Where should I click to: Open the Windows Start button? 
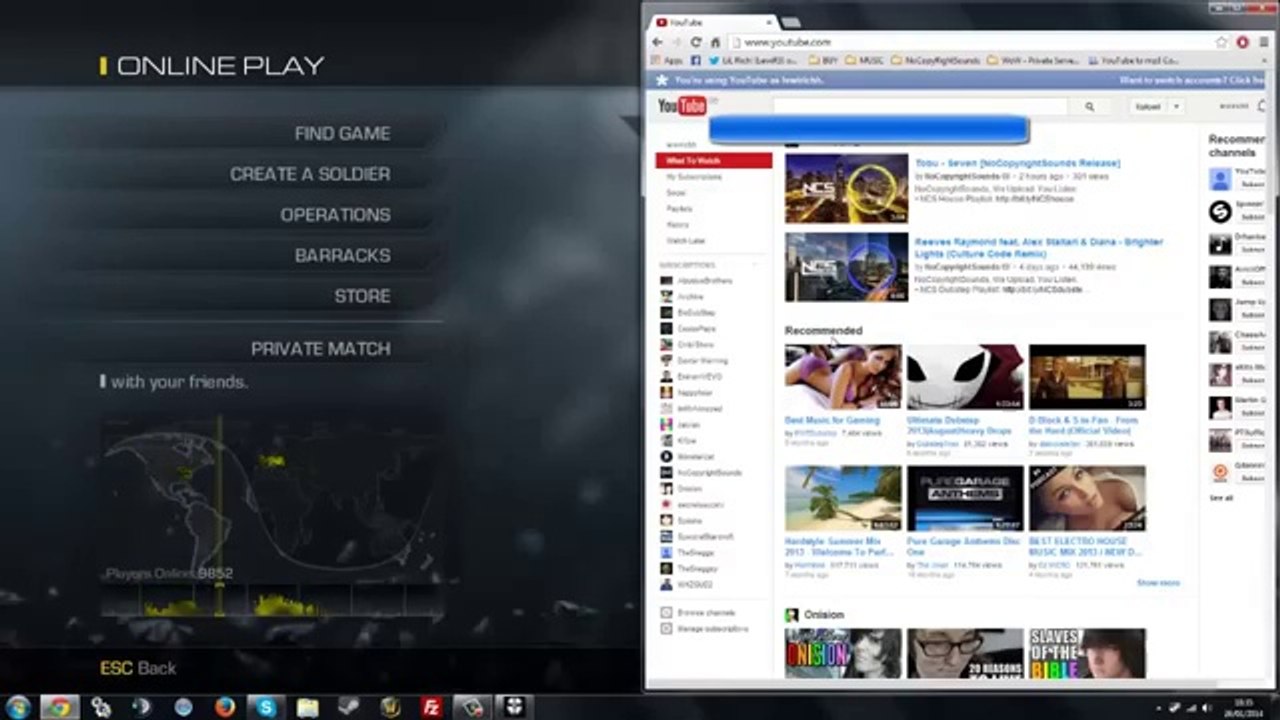pyautogui.click(x=19, y=707)
